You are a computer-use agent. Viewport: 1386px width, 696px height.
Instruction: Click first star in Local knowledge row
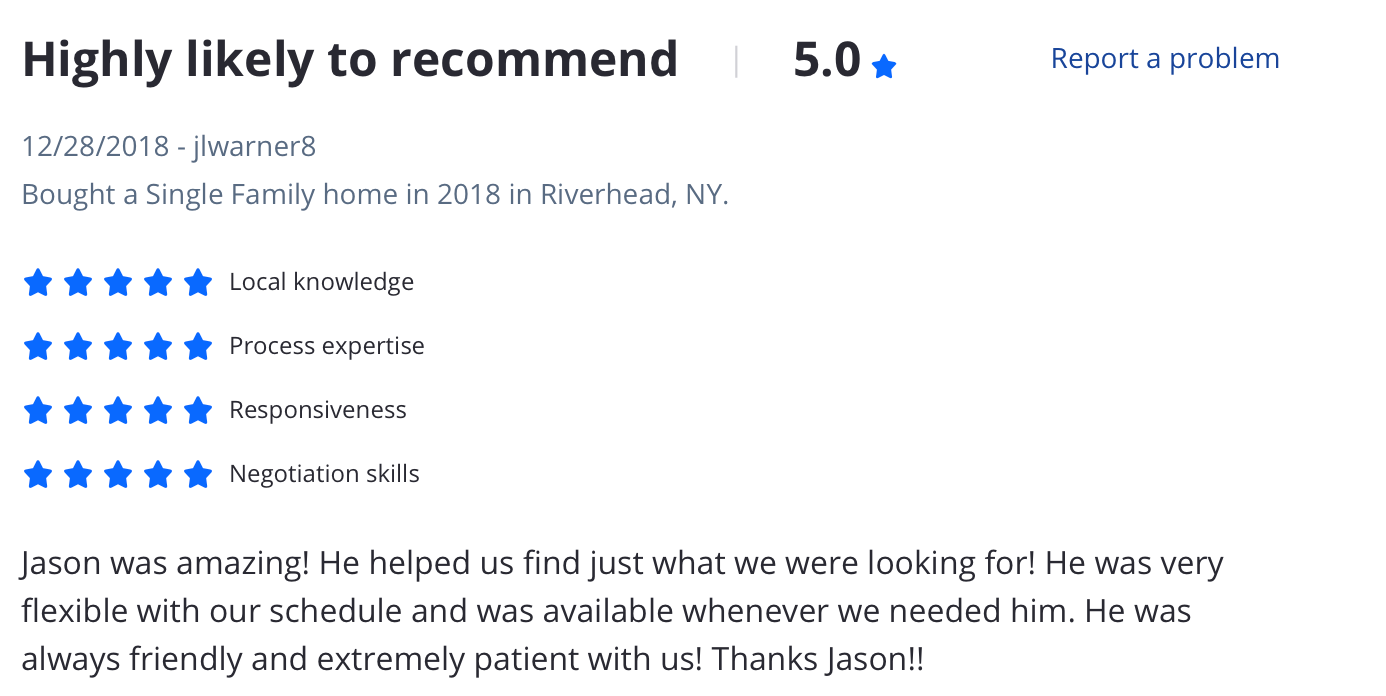tap(37, 283)
